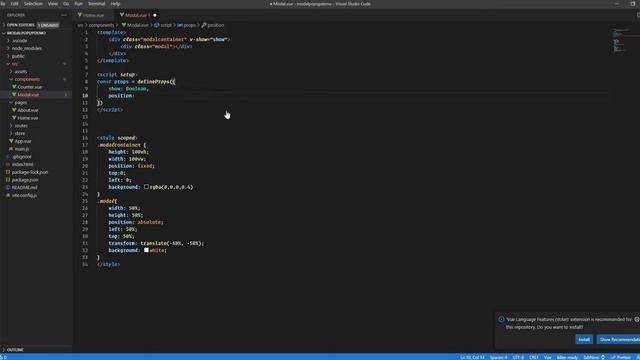Click the Vite icon beside vite.config.js
This screenshot has height=360, width=640.
coord(8,196)
